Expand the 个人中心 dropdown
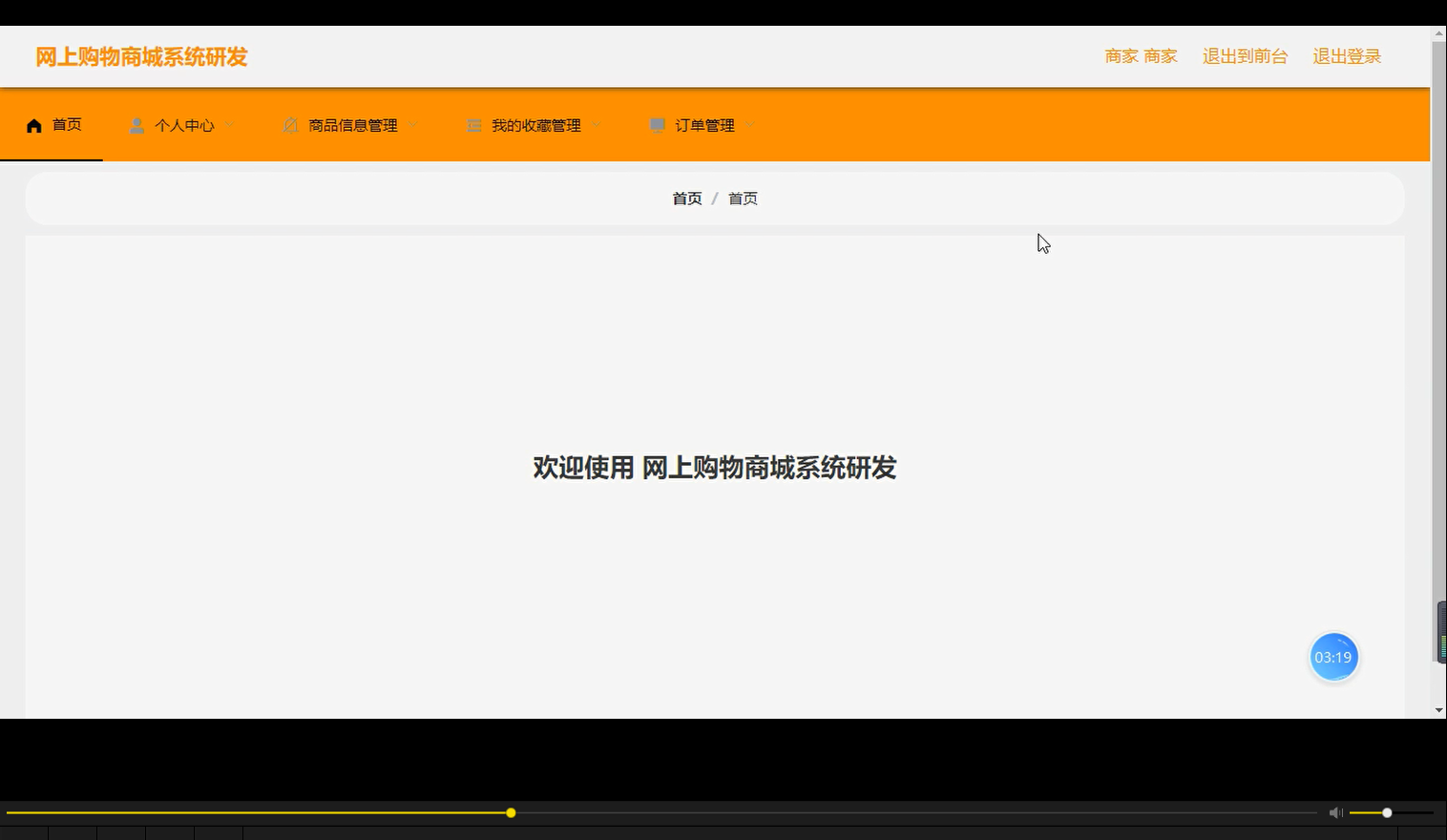The height and width of the screenshot is (840, 1447). (229, 124)
